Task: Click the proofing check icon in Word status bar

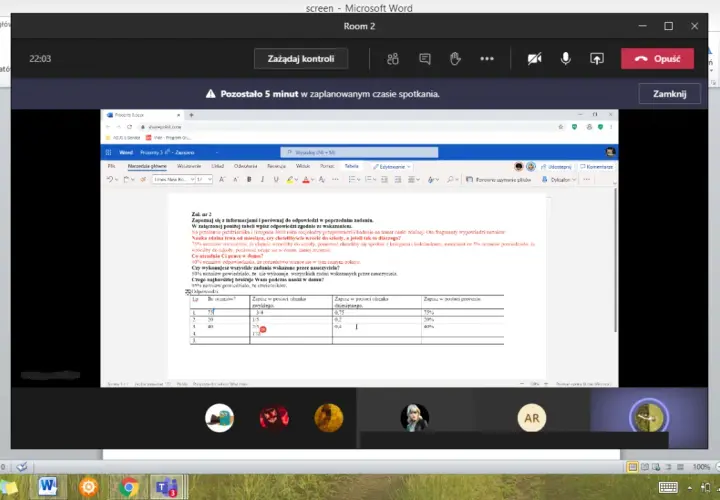Action: tap(21, 467)
